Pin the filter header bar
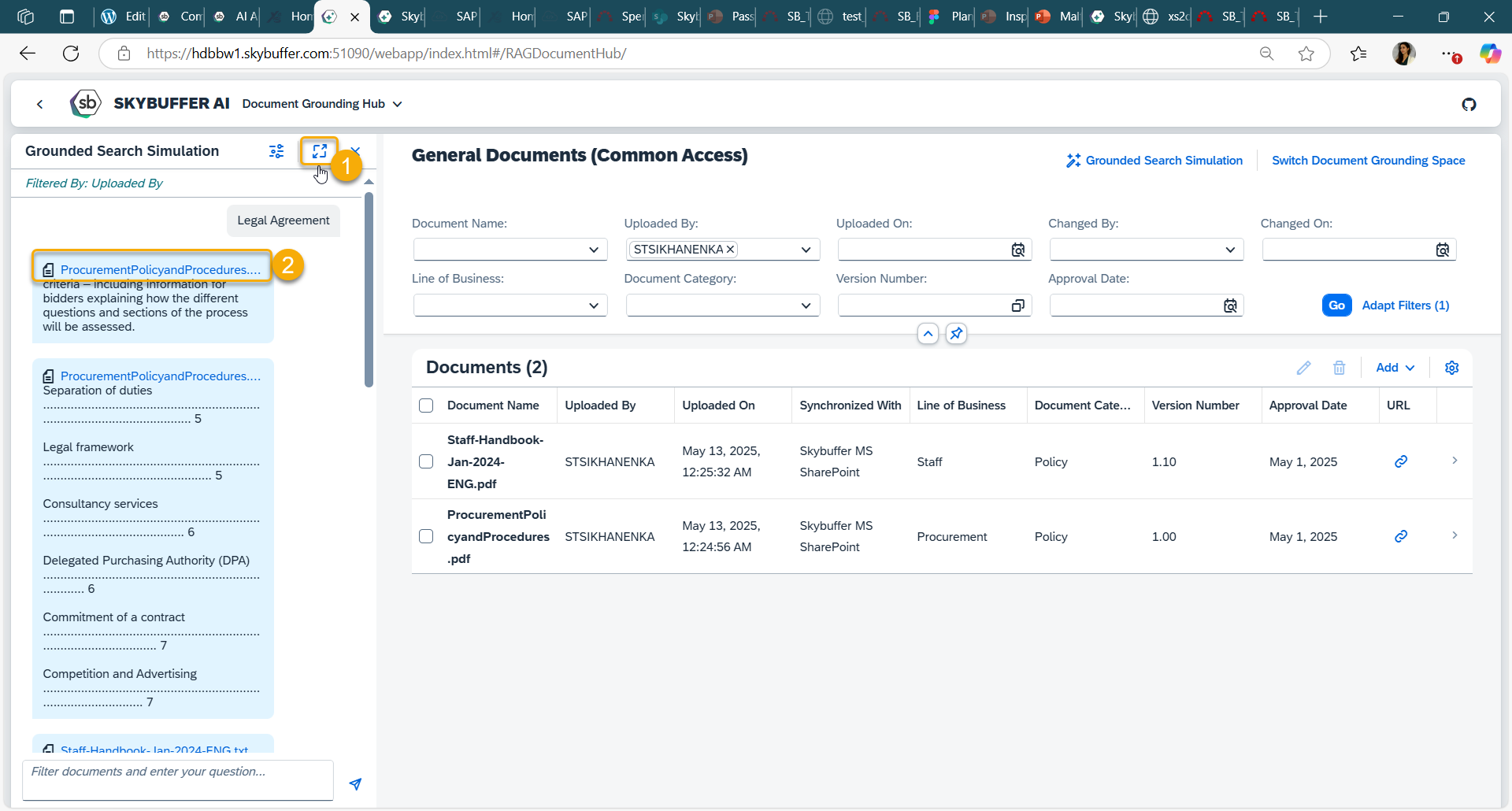Image resolution: width=1512 pixels, height=811 pixels. [x=956, y=333]
